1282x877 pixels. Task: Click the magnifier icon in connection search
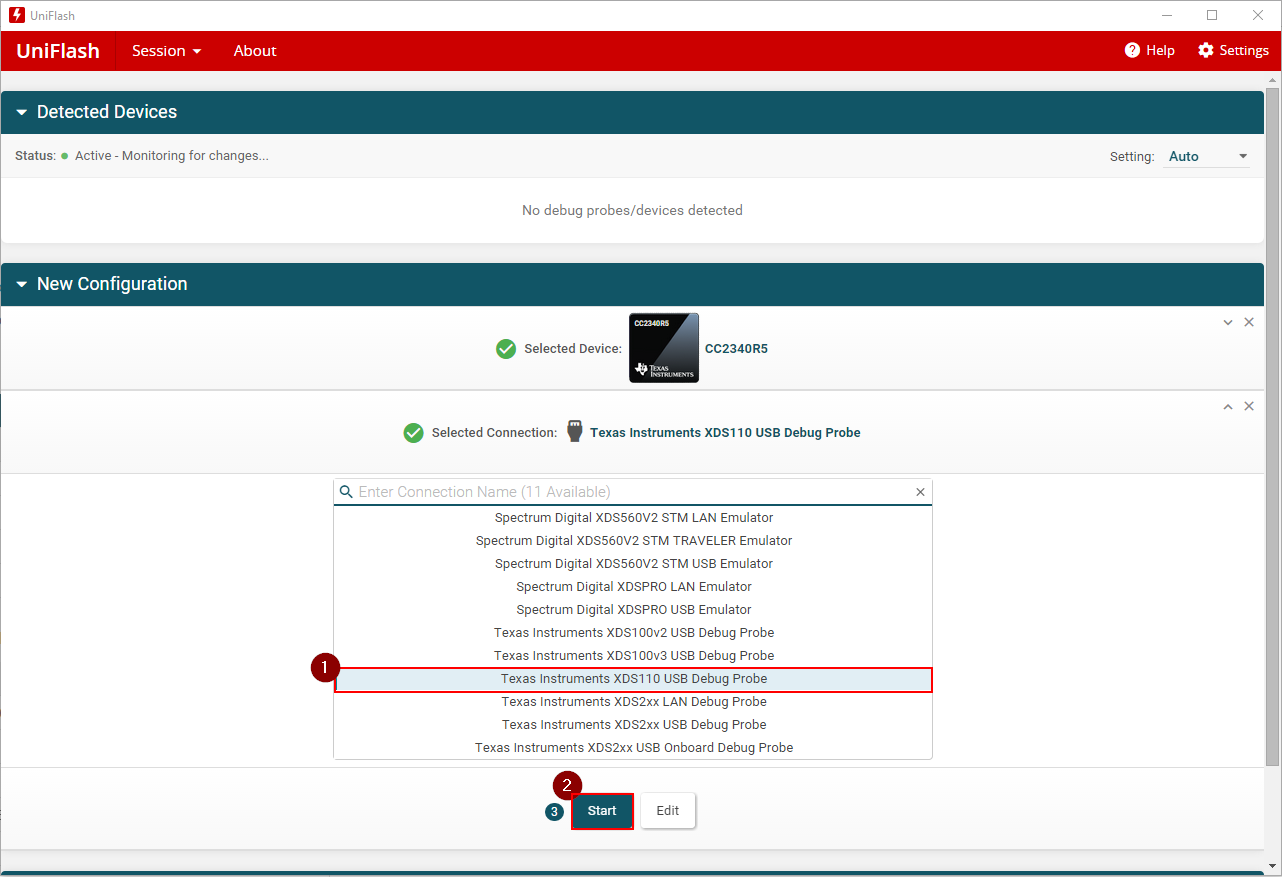pos(346,492)
